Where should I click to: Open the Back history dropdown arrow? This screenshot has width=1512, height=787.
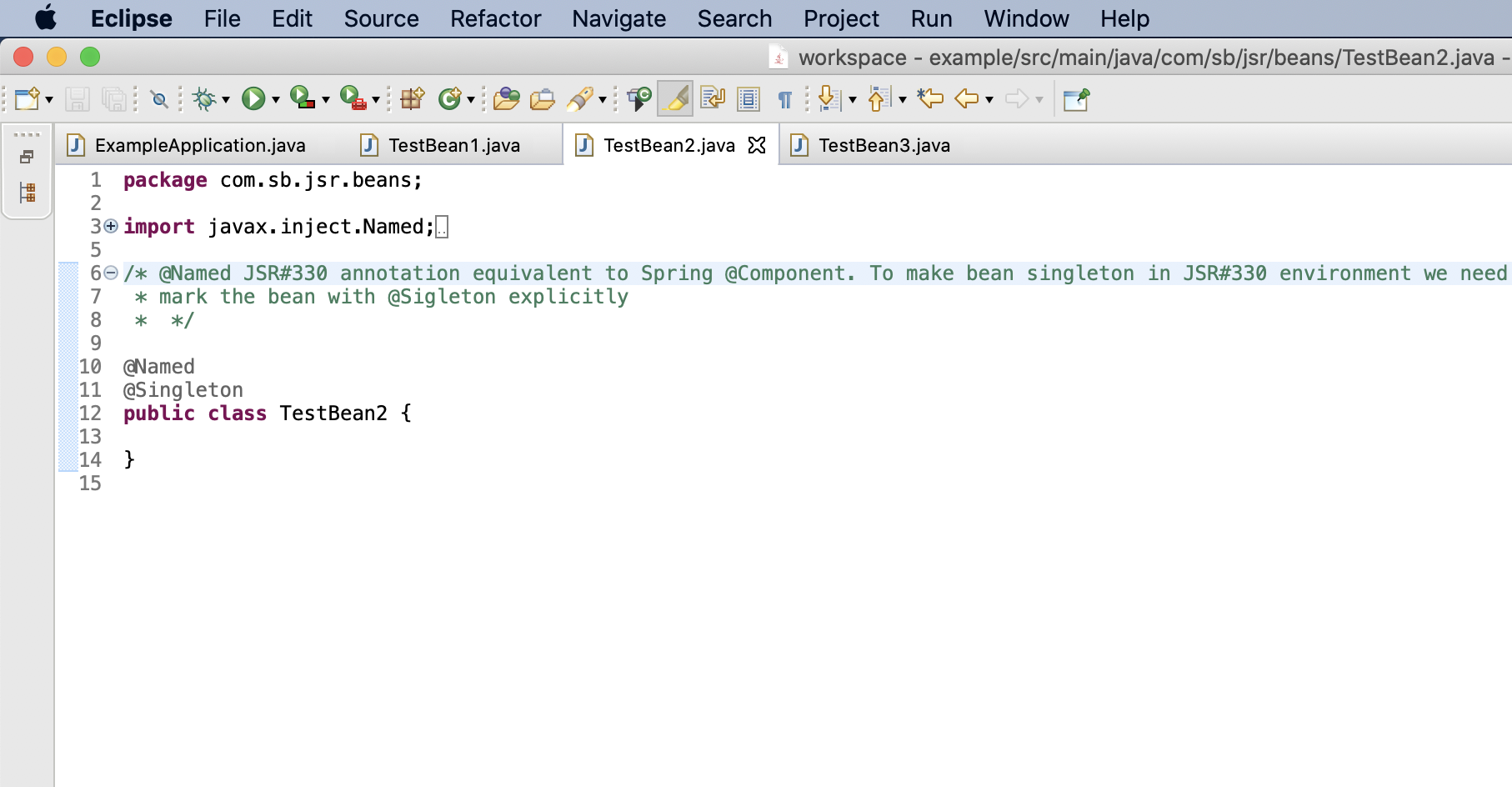(x=989, y=100)
